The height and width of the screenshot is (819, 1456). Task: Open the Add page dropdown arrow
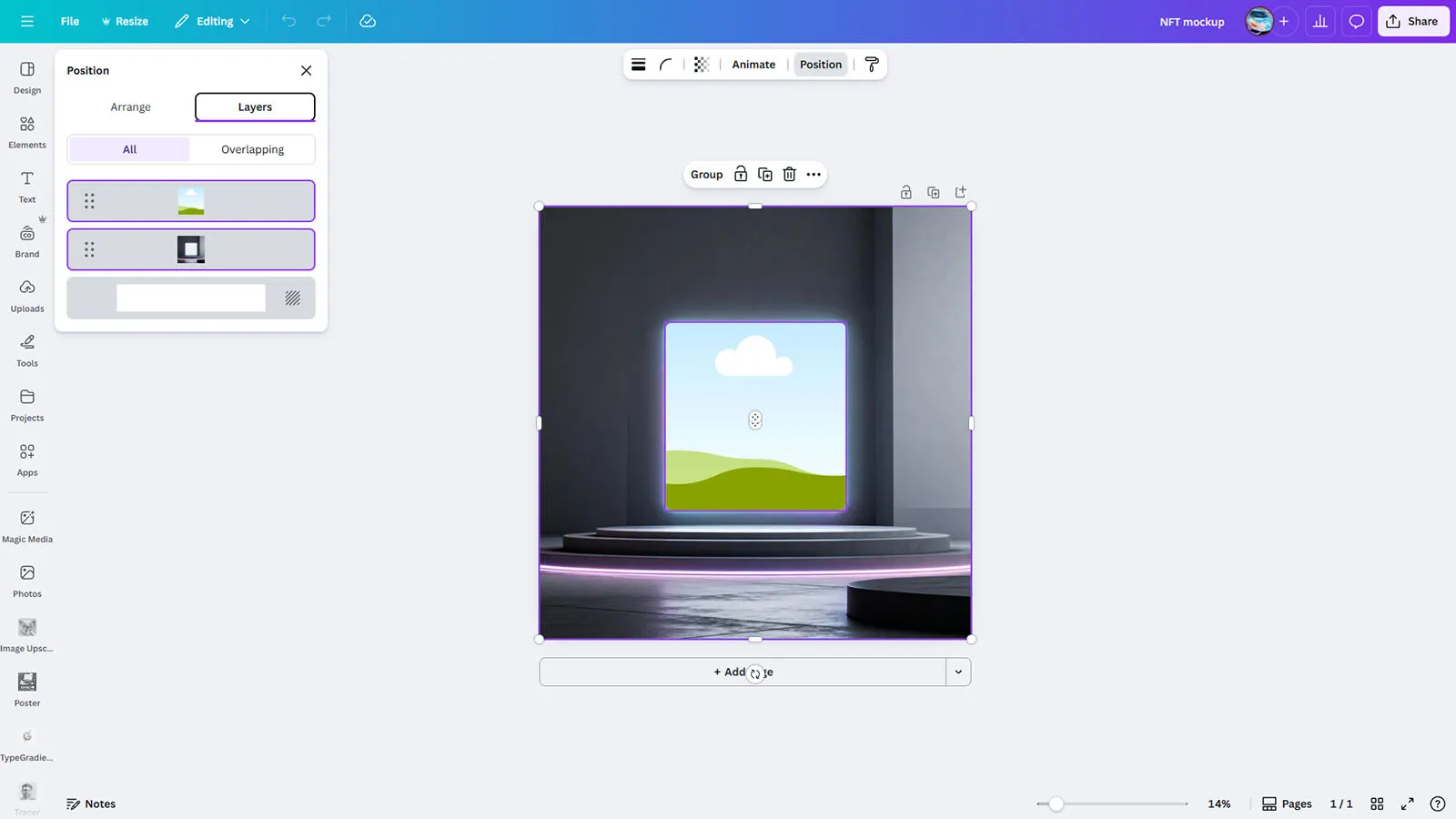click(x=958, y=672)
